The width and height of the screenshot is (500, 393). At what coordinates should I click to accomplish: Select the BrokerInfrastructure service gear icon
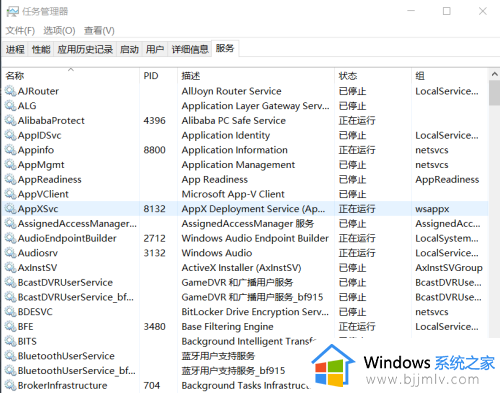(10, 385)
